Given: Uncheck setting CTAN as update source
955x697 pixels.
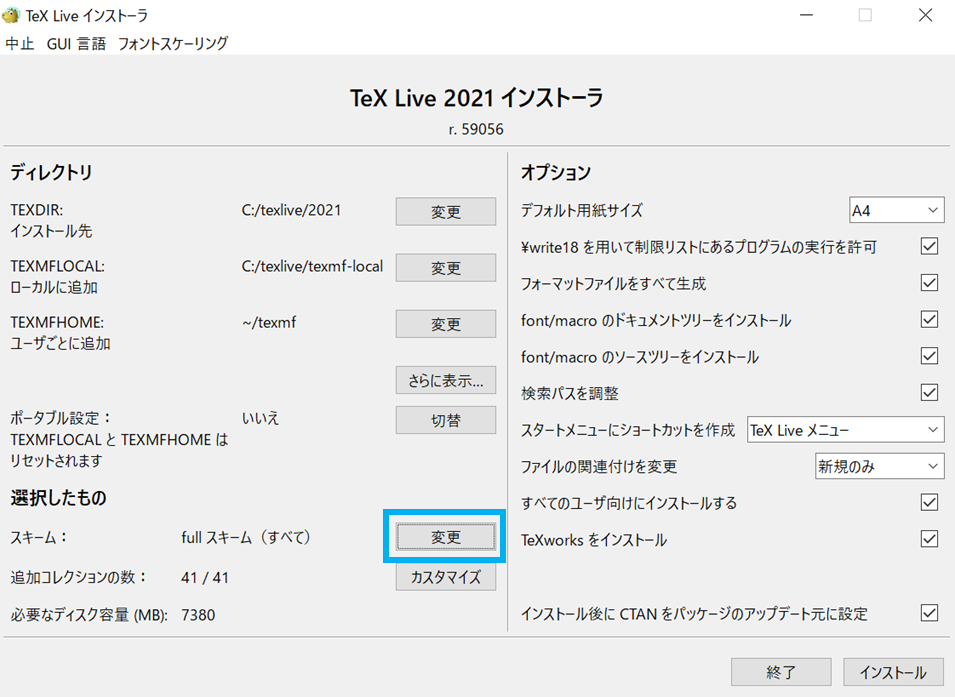Looking at the screenshot, I should (929, 614).
